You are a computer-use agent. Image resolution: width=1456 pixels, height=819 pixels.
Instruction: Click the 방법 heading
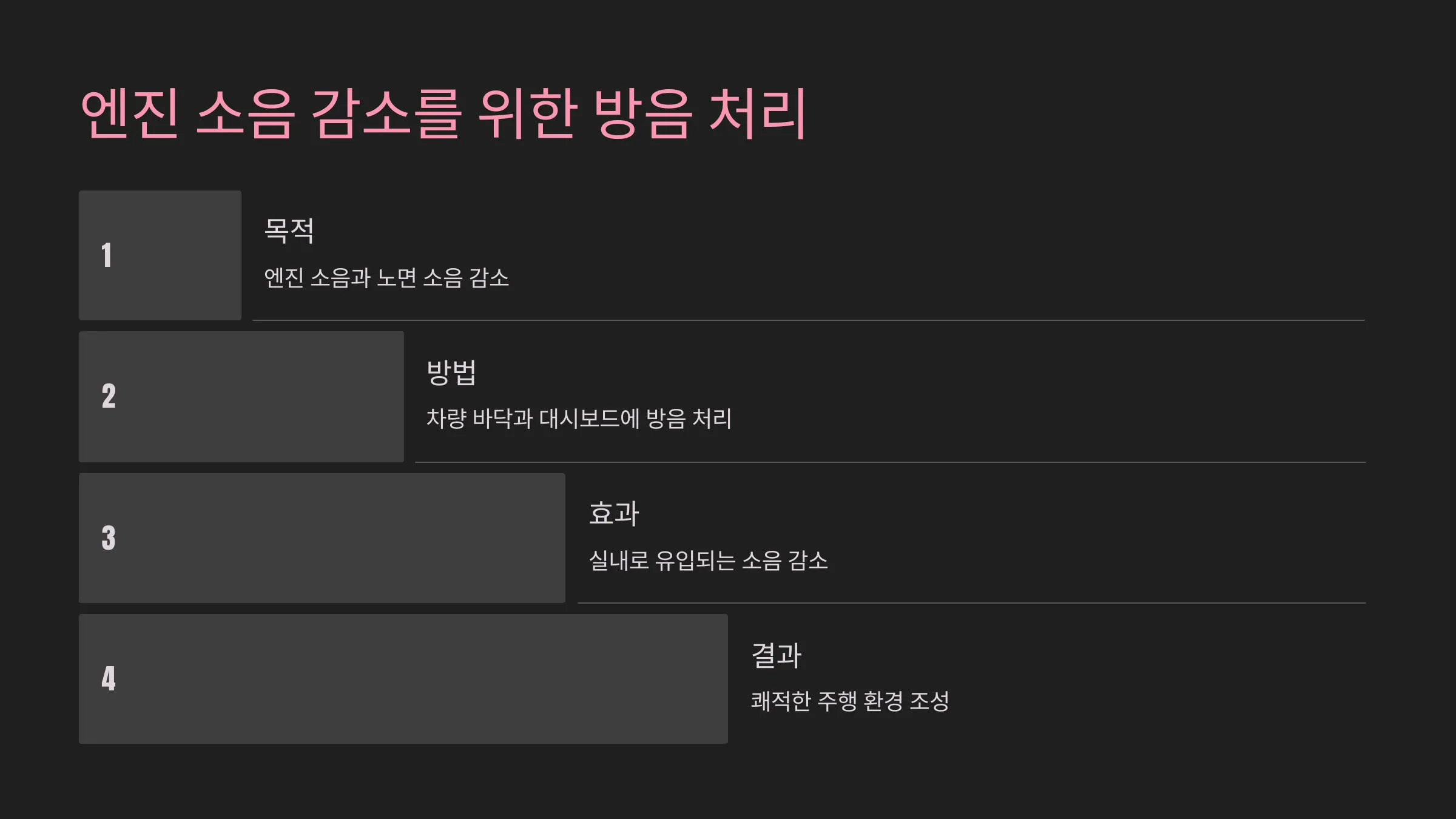click(x=452, y=372)
